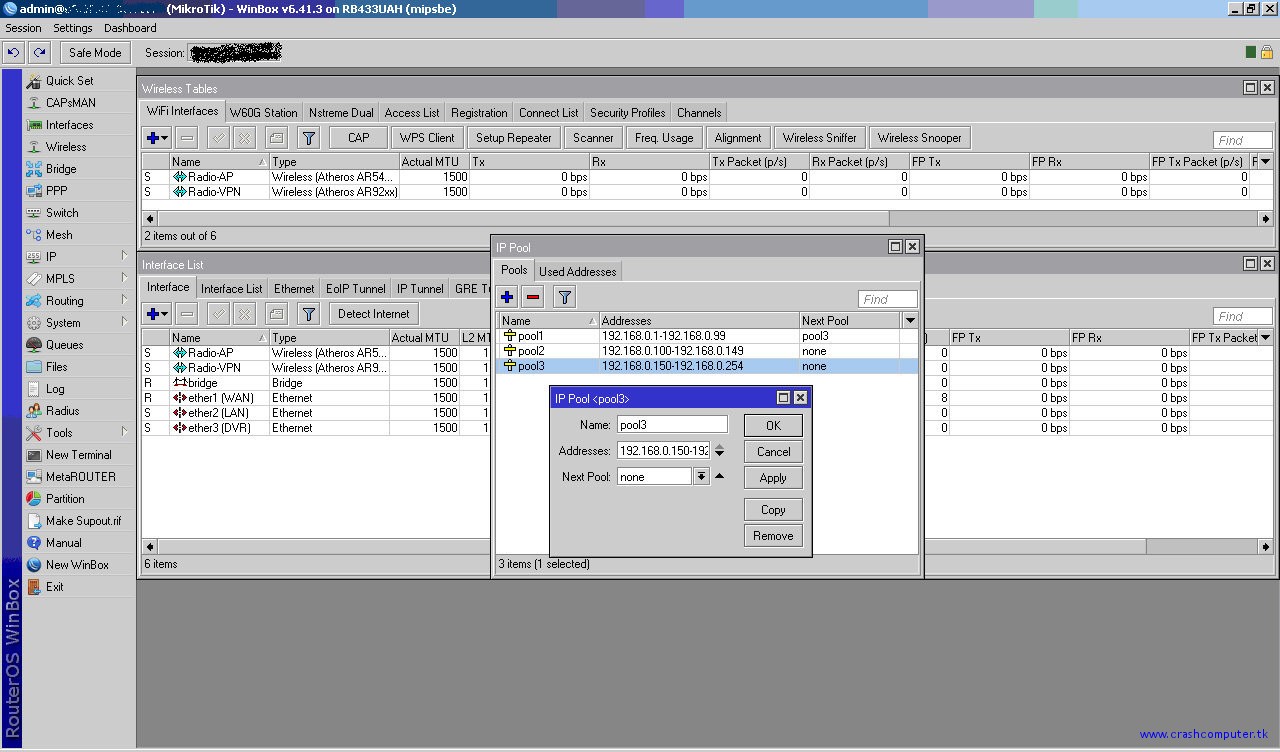Switch to Used Addresses tab

[578, 271]
